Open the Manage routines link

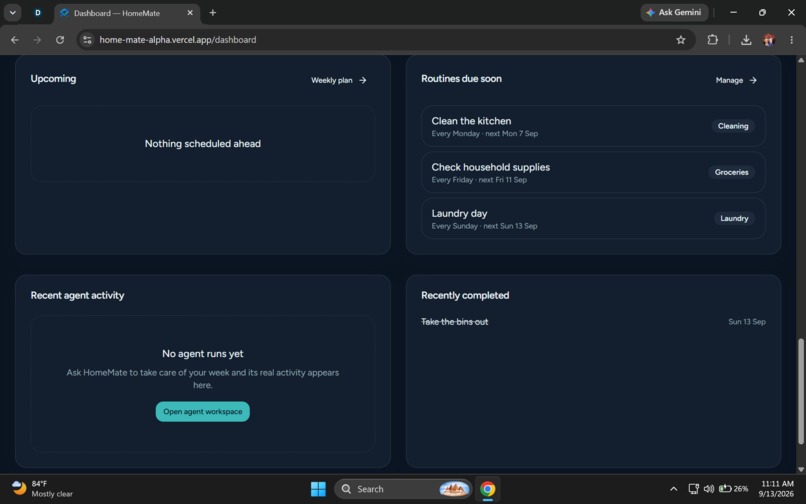point(736,80)
